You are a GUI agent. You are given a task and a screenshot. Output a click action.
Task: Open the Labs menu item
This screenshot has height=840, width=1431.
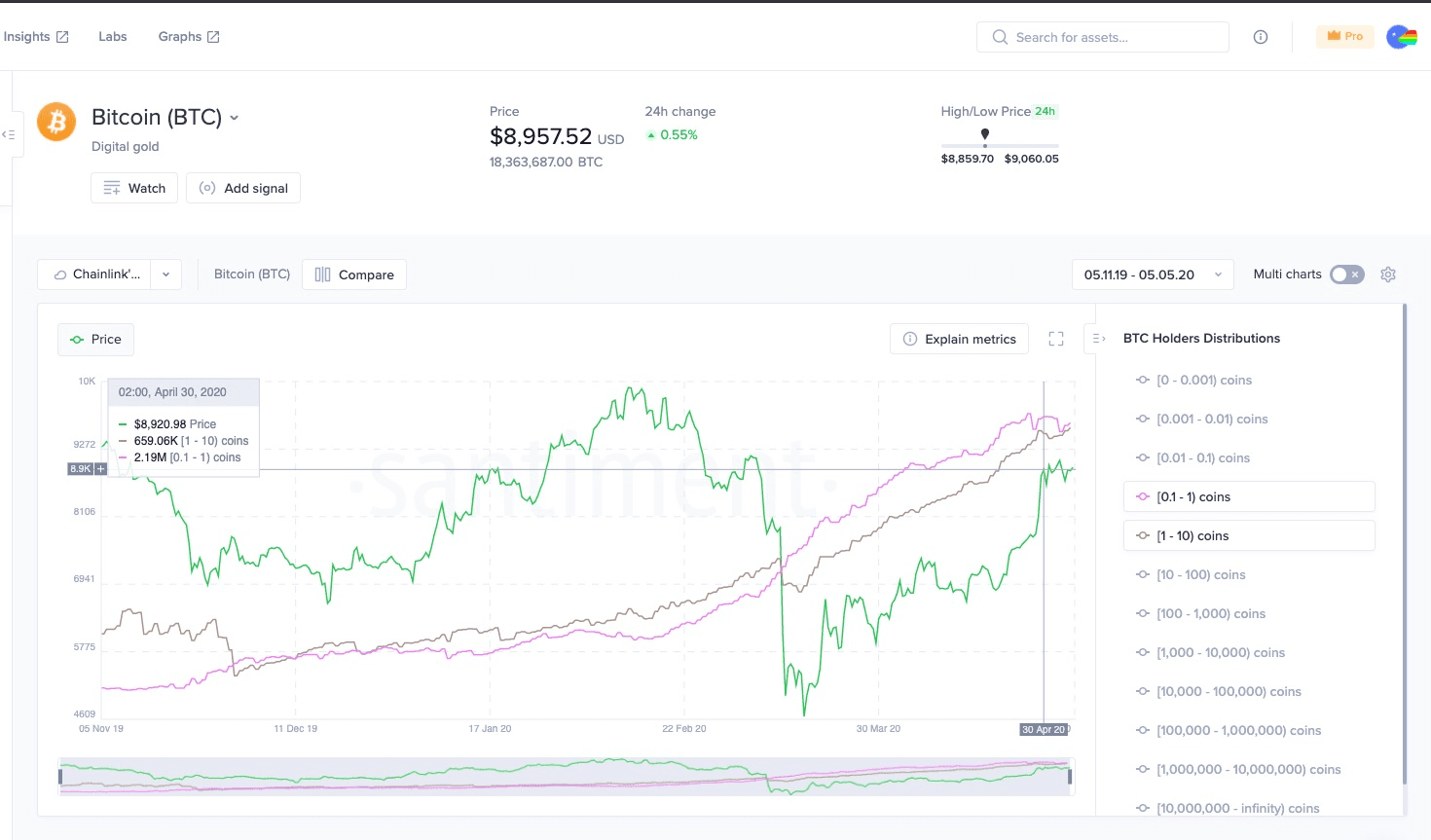coord(113,36)
